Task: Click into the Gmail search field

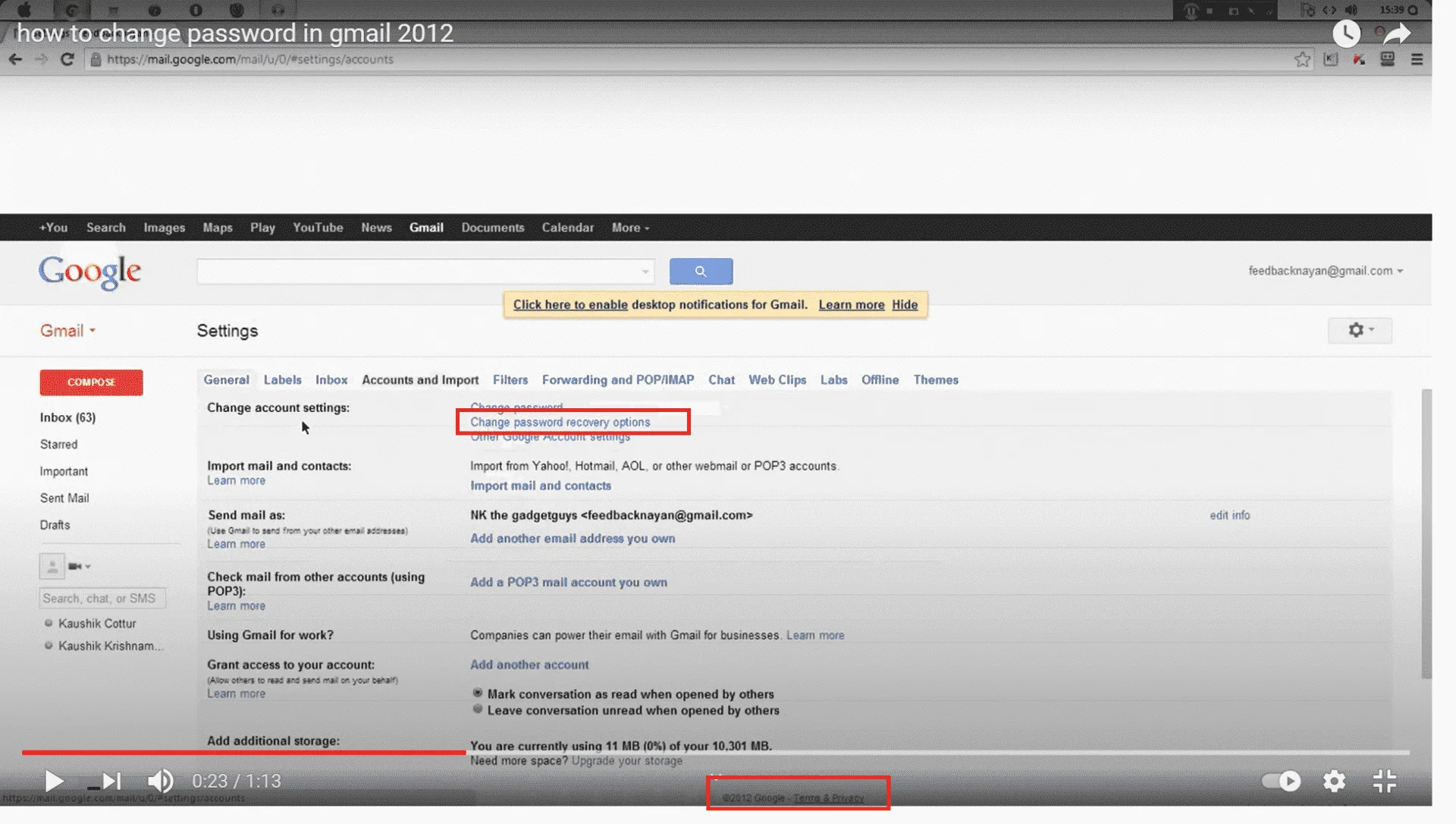Action: [417, 271]
